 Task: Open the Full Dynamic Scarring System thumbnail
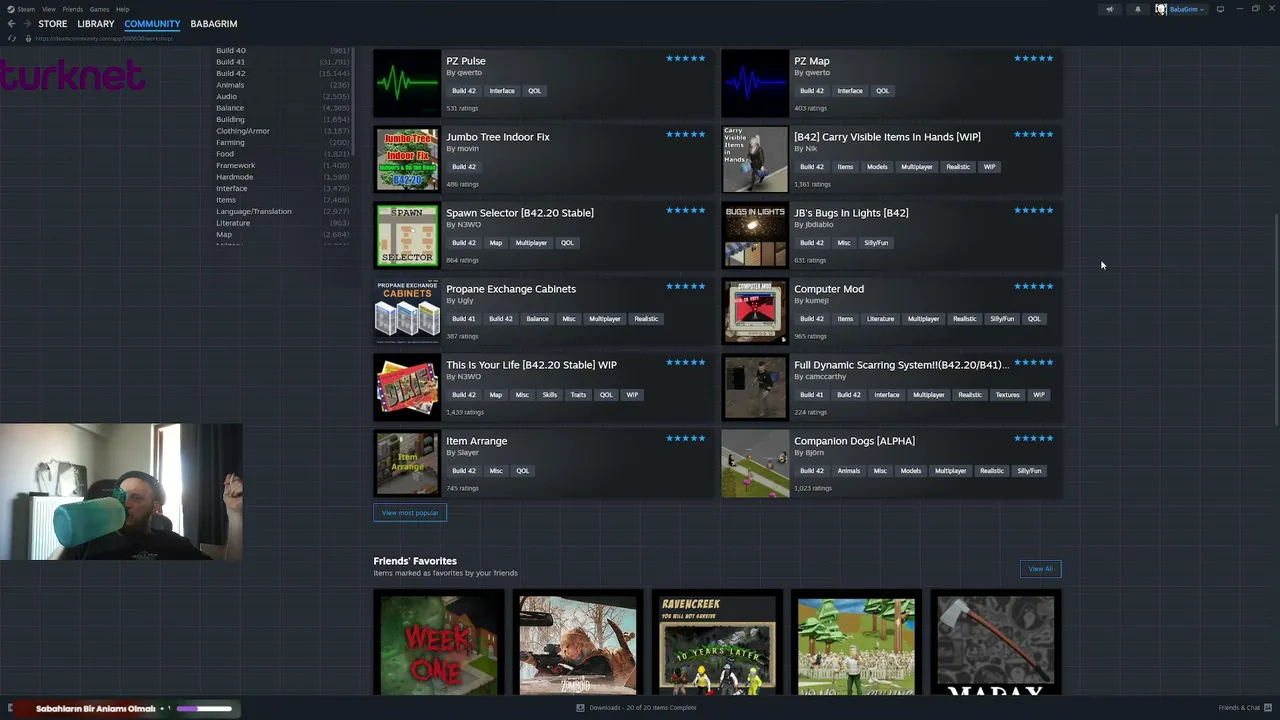tap(755, 387)
